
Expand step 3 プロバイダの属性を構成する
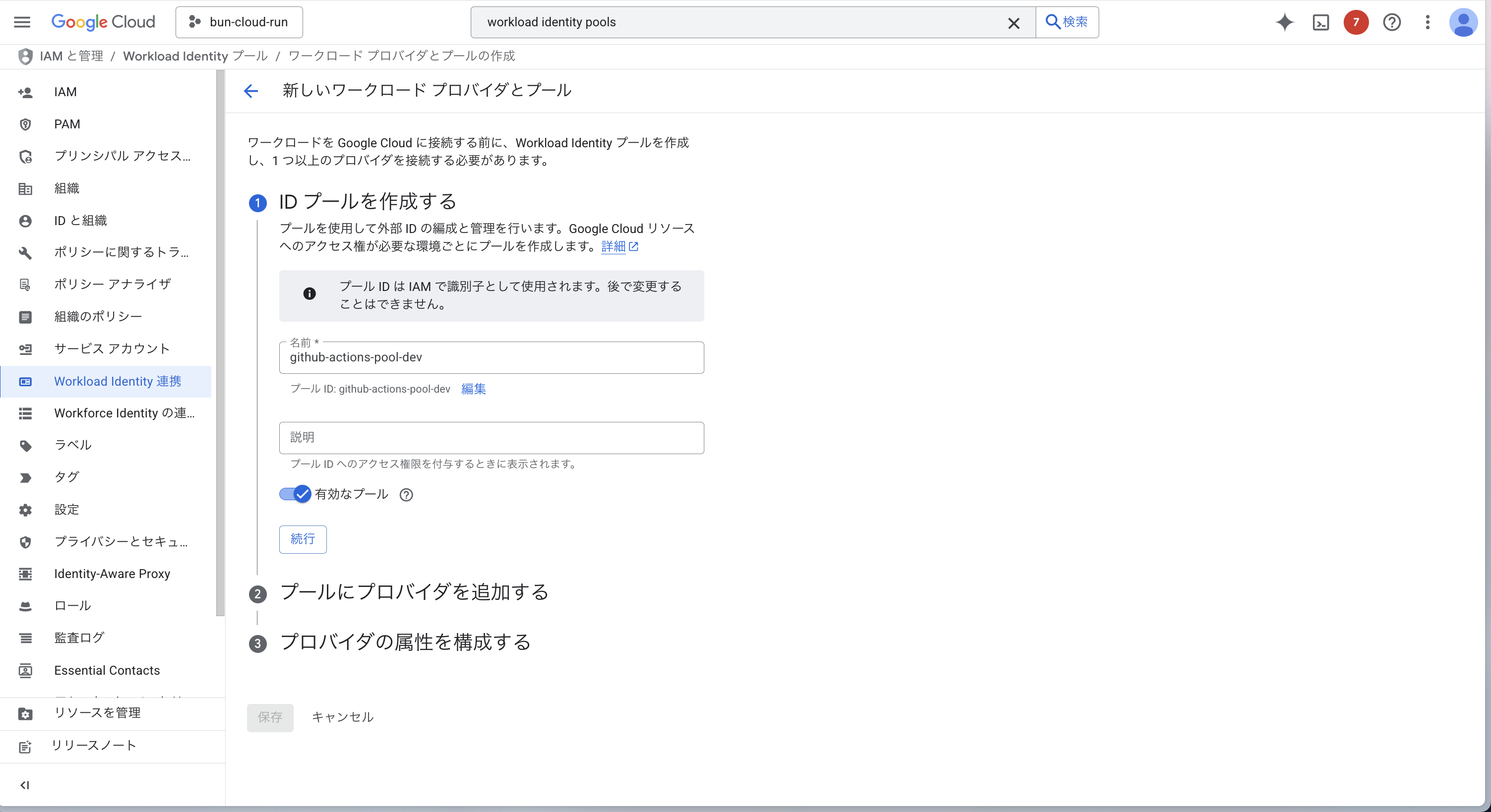point(405,642)
